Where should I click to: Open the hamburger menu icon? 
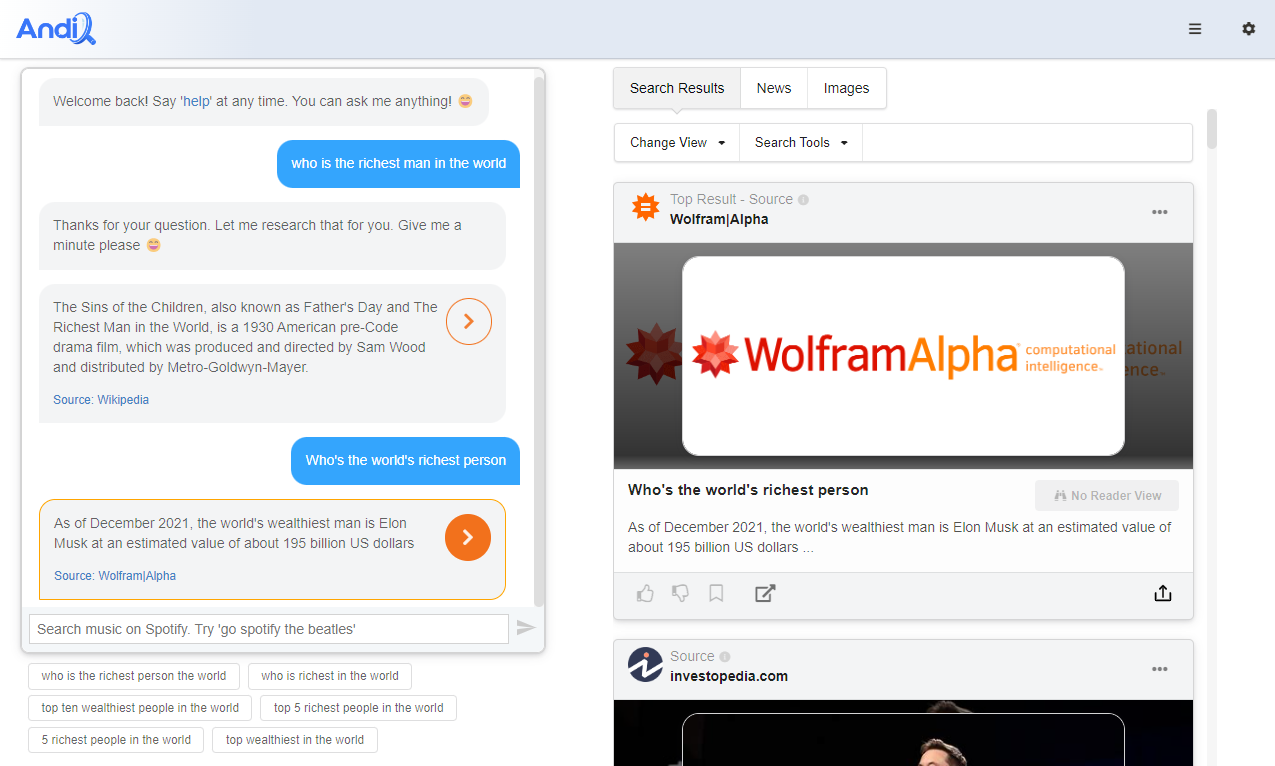click(x=1195, y=29)
